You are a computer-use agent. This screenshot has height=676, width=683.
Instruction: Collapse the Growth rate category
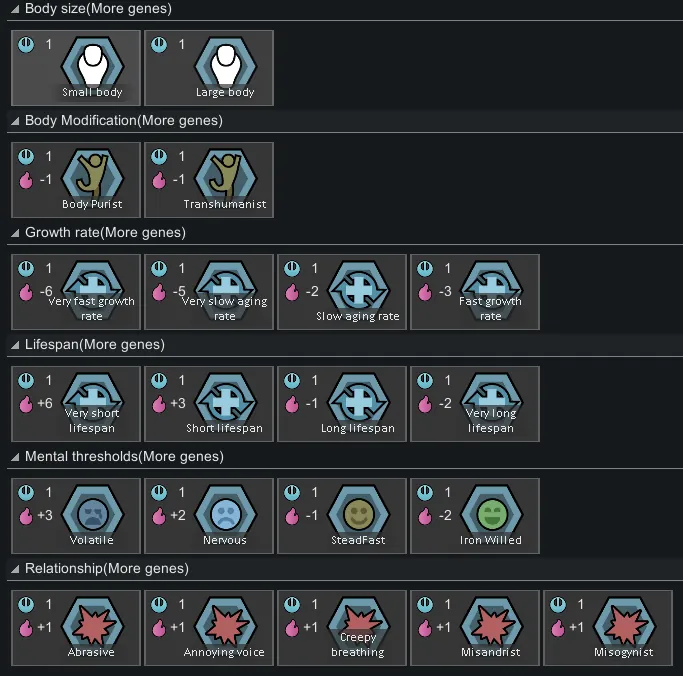[x=15, y=233]
